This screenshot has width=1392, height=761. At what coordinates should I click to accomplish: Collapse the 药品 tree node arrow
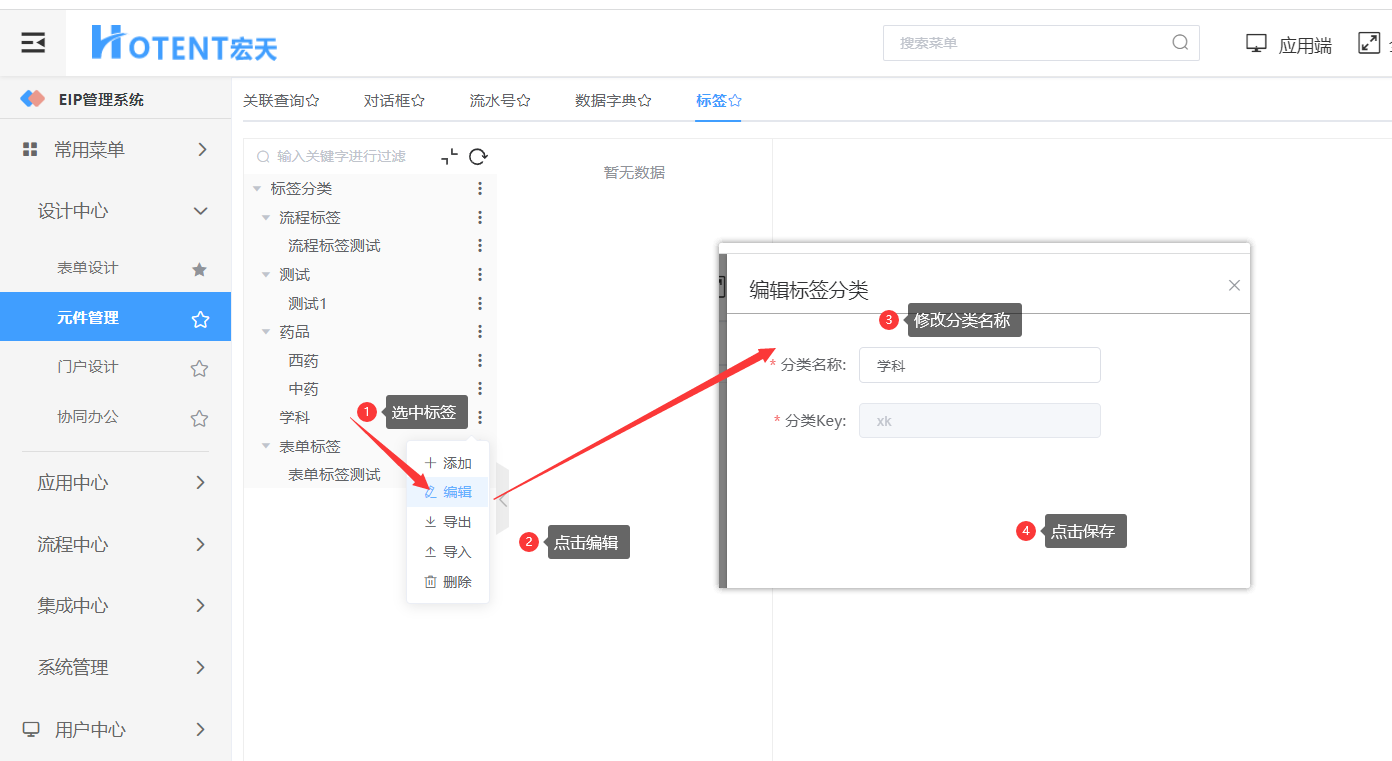[x=266, y=331]
